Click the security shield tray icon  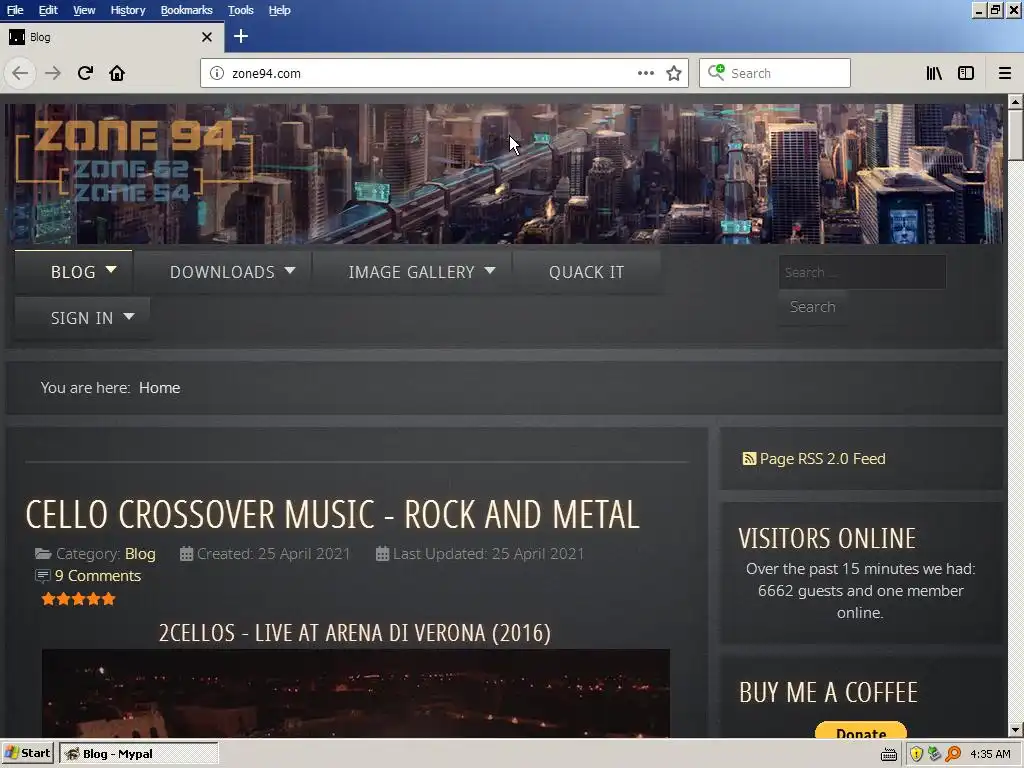(x=916, y=754)
